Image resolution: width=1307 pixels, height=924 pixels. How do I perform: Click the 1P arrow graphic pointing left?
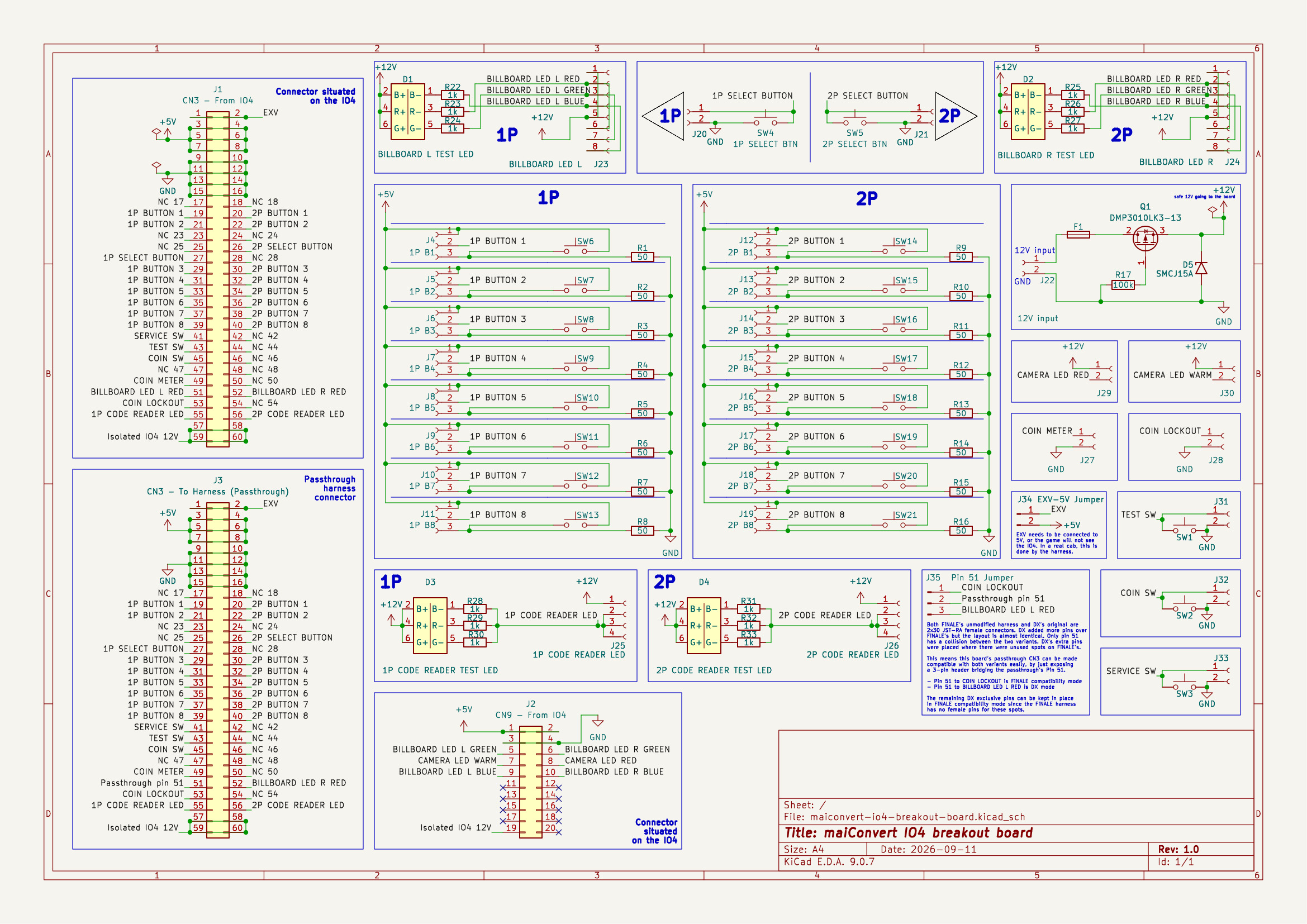[663, 116]
